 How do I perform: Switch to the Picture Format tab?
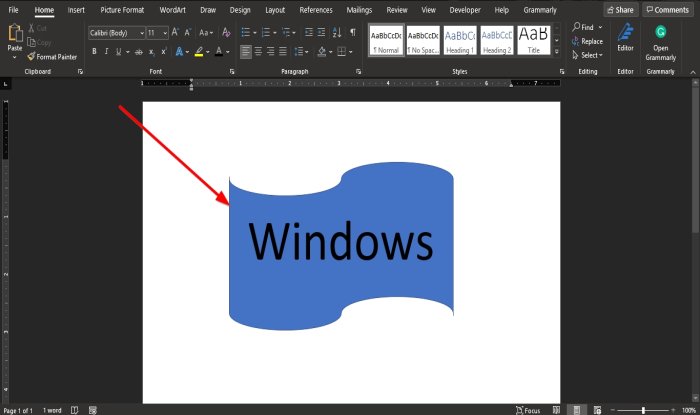(x=122, y=10)
